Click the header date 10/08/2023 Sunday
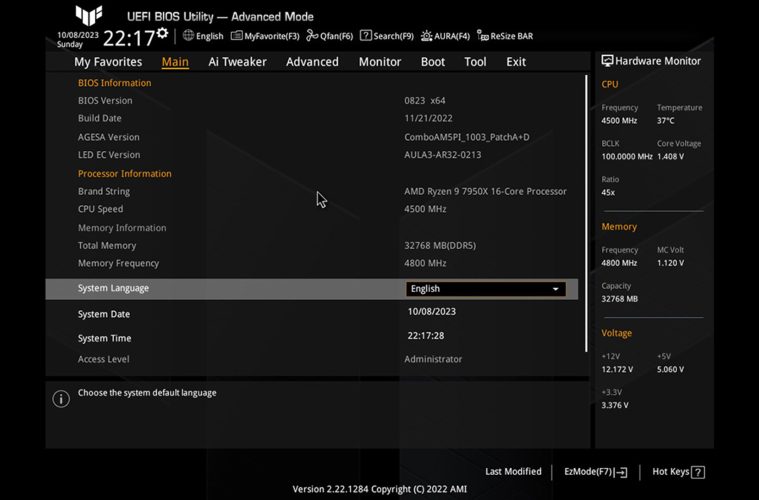The image size is (759, 500). (x=77, y=40)
